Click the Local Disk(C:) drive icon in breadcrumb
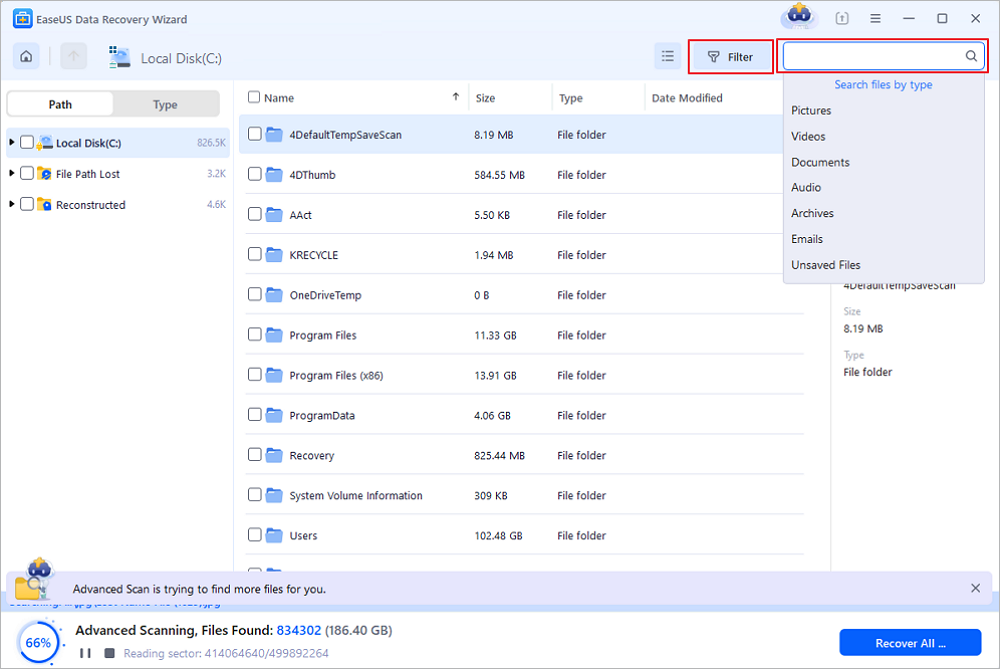 (x=119, y=57)
